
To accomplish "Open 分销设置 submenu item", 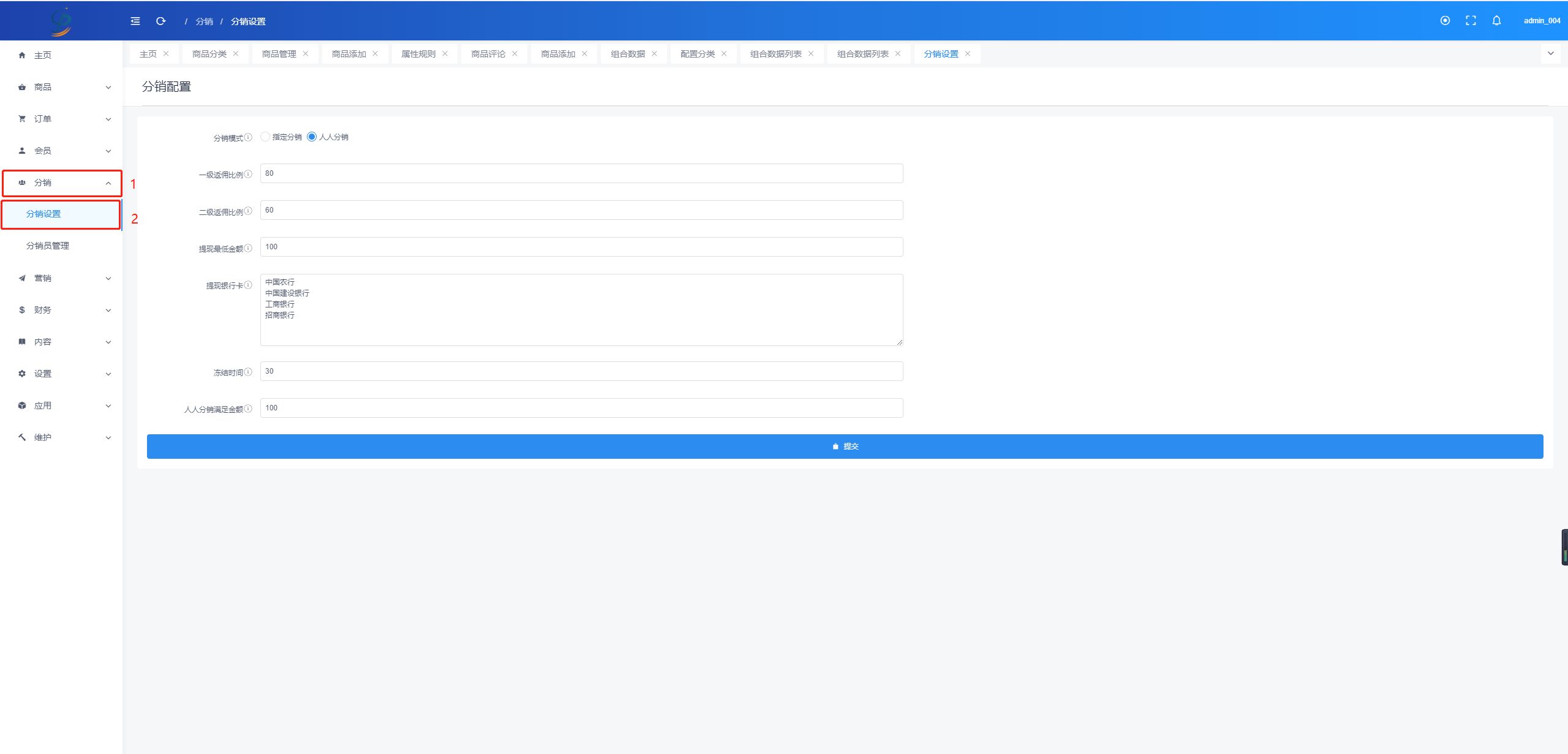I will coord(61,214).
